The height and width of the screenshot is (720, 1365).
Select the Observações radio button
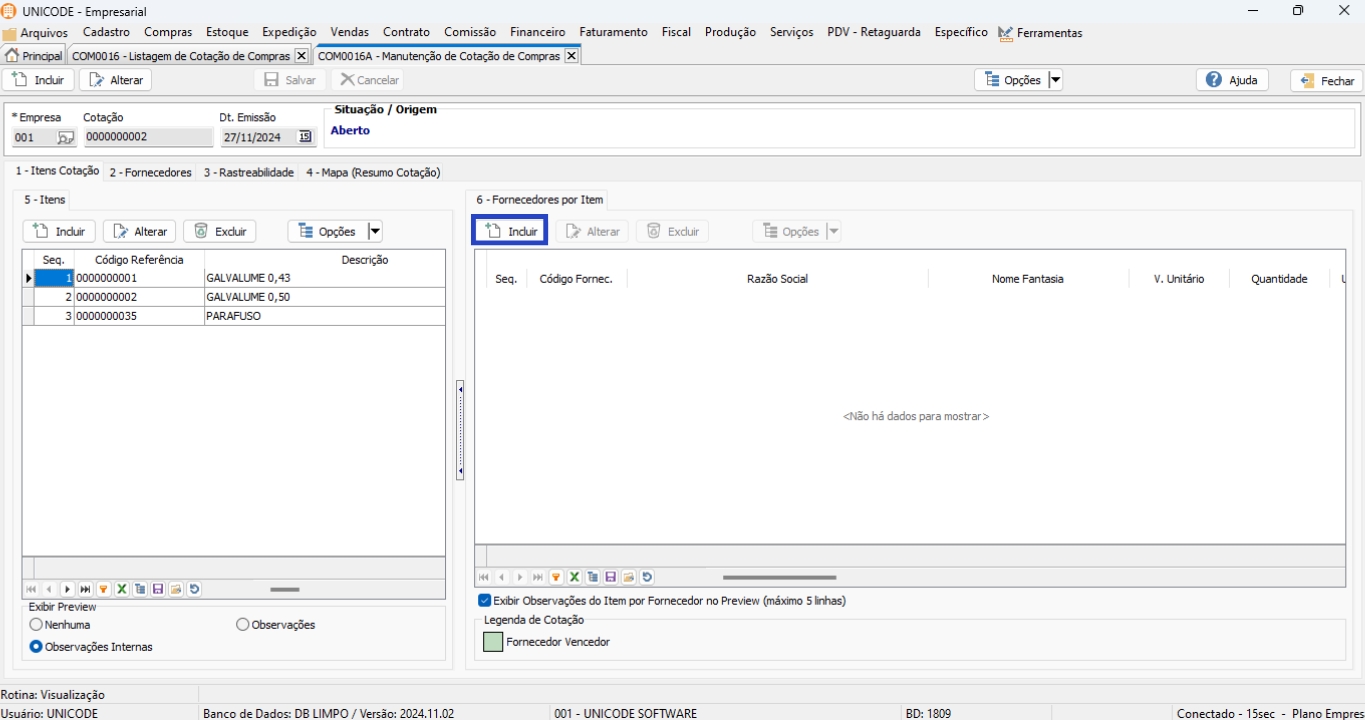click(x=243, y=625)
